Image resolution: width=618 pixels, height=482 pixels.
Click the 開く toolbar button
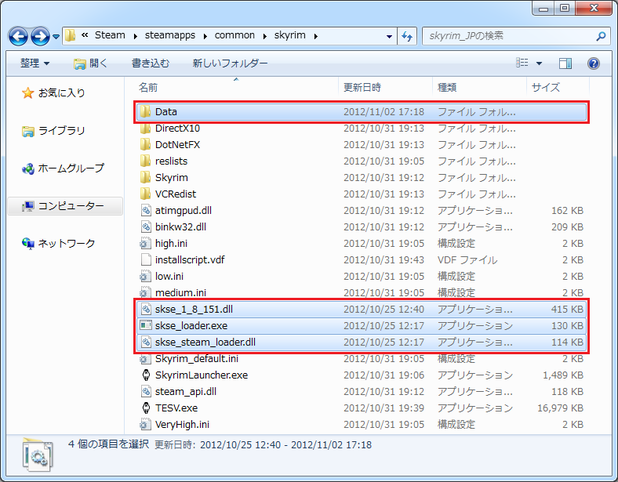[x=90, y=63]
